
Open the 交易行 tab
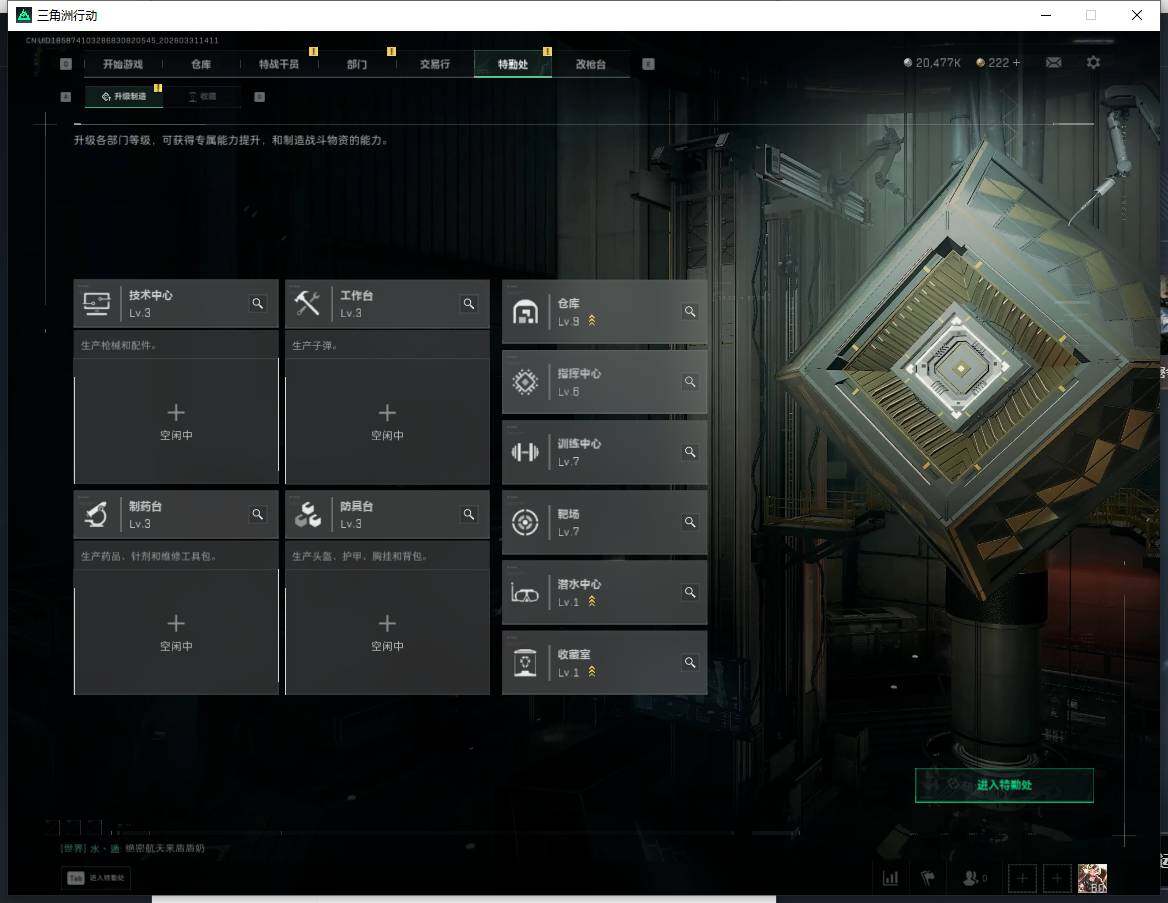pos(435,64)
